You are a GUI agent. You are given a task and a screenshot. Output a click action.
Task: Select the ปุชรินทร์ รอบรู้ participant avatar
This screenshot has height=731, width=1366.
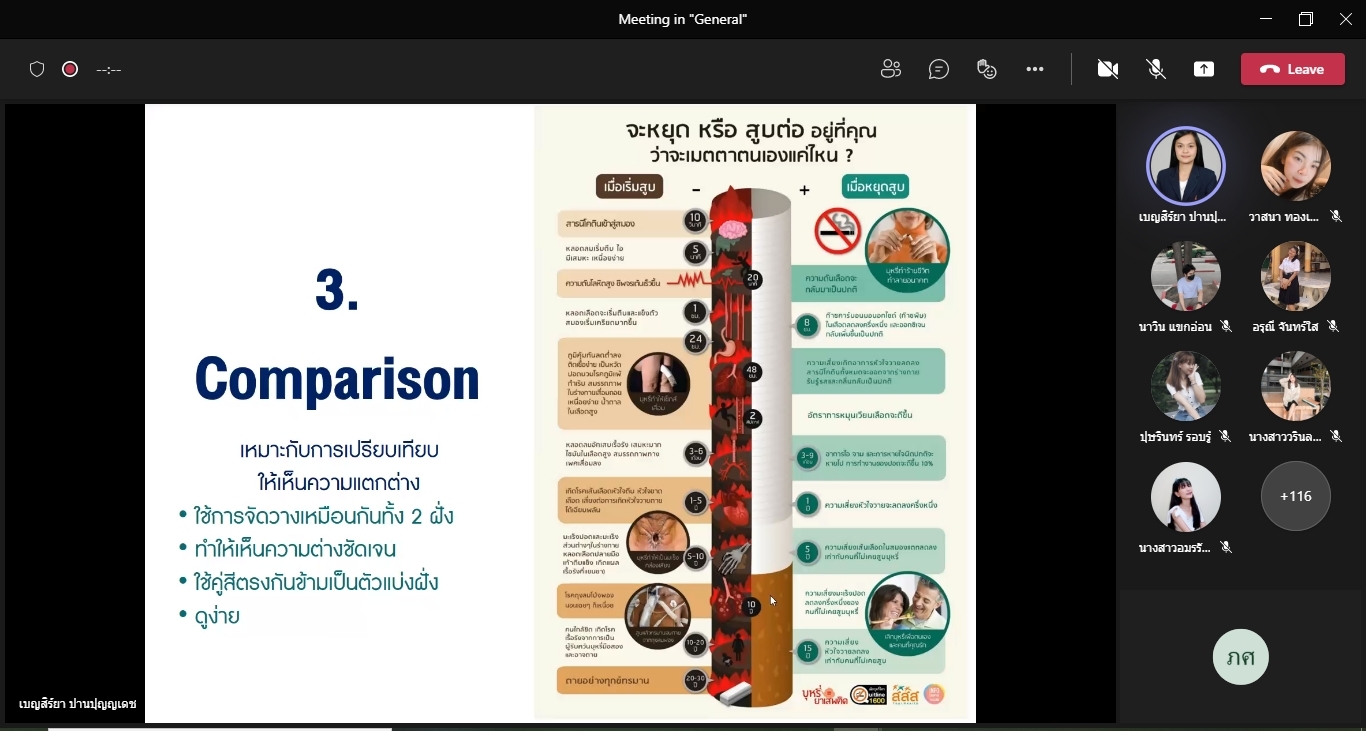(1186, 386)
